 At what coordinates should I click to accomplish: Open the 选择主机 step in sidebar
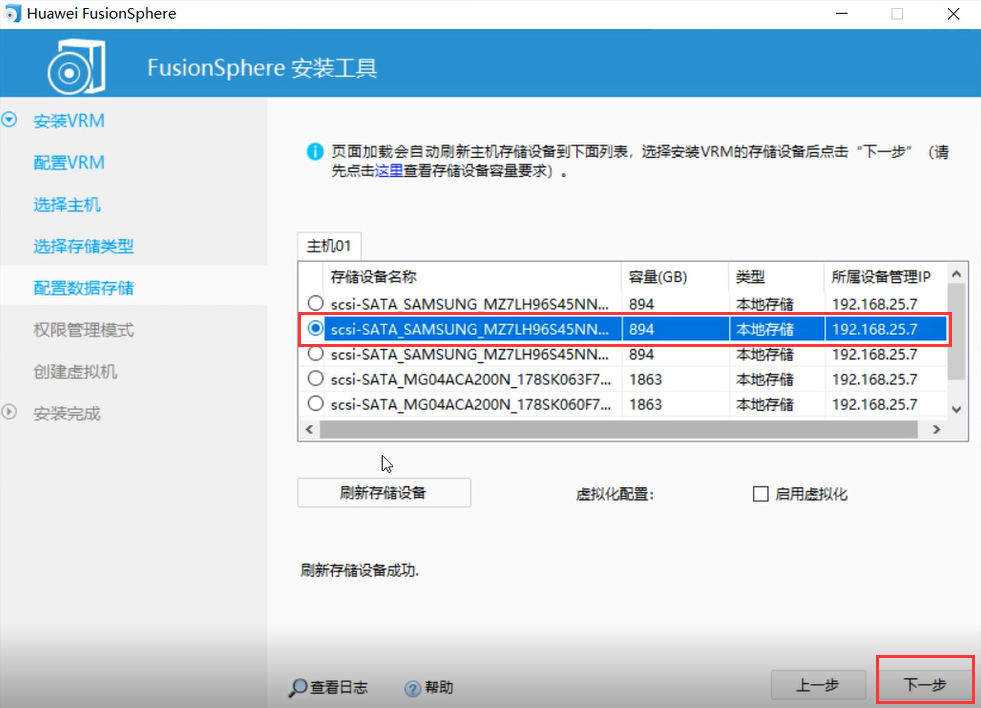click(x=66, y=205)
